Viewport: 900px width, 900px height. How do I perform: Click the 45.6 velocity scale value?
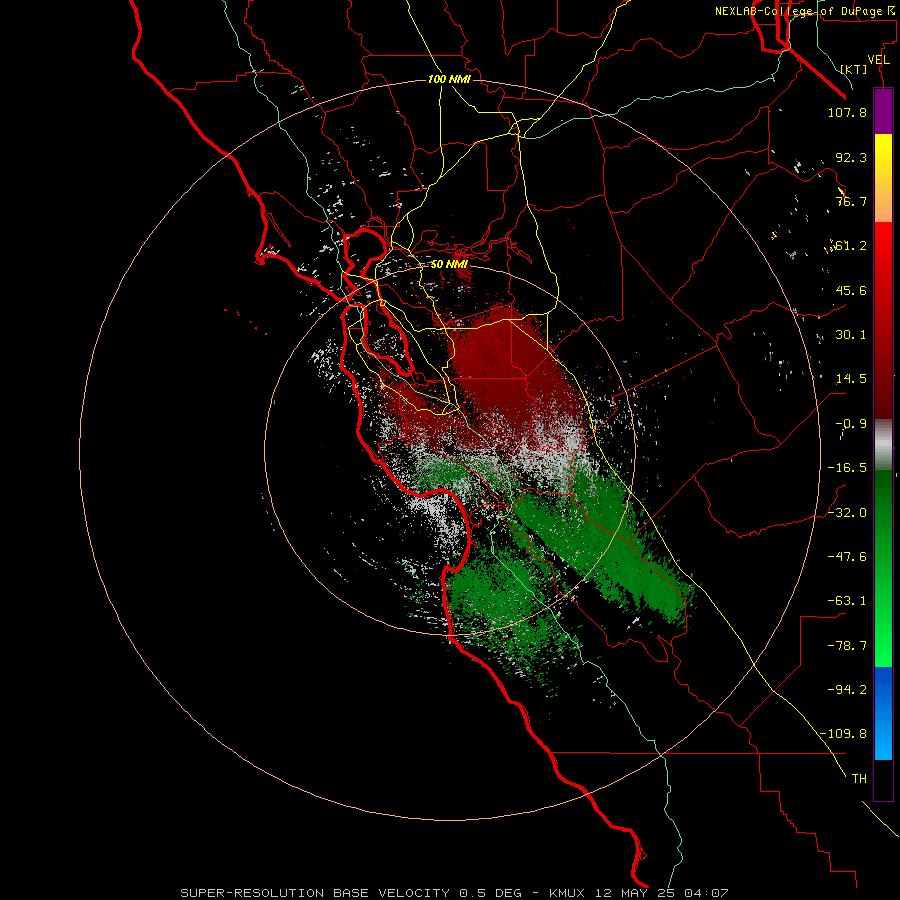[x=851, y=290]
